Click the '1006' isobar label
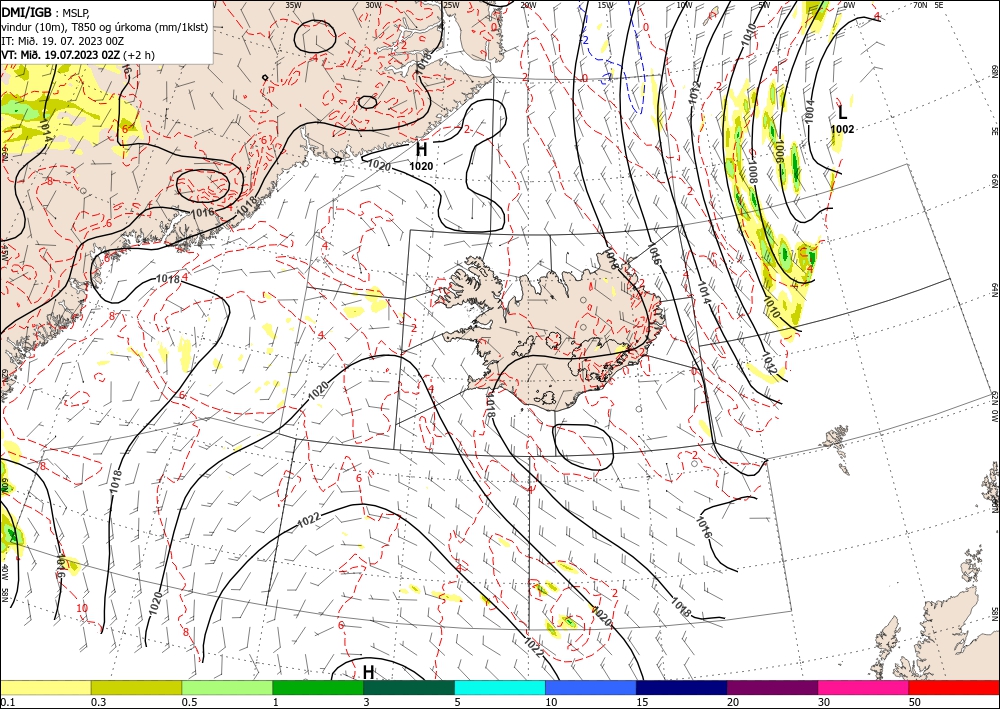The height and width of the screenshot is (709, 1000). tap(778, 152)
